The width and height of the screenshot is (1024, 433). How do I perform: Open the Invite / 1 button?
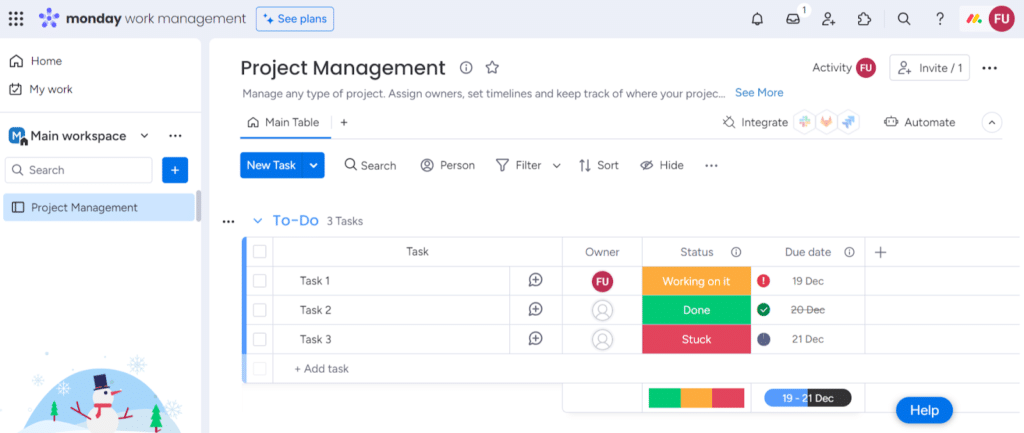[x=930, y=68]
